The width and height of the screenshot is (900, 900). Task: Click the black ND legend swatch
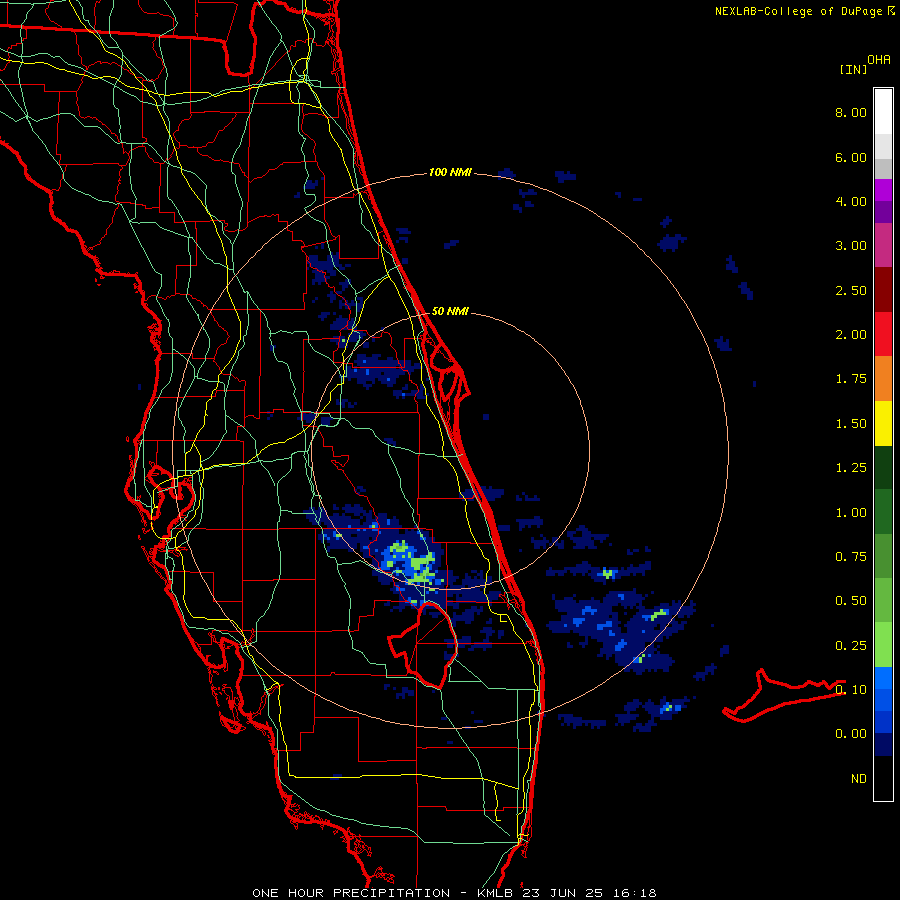883,778
